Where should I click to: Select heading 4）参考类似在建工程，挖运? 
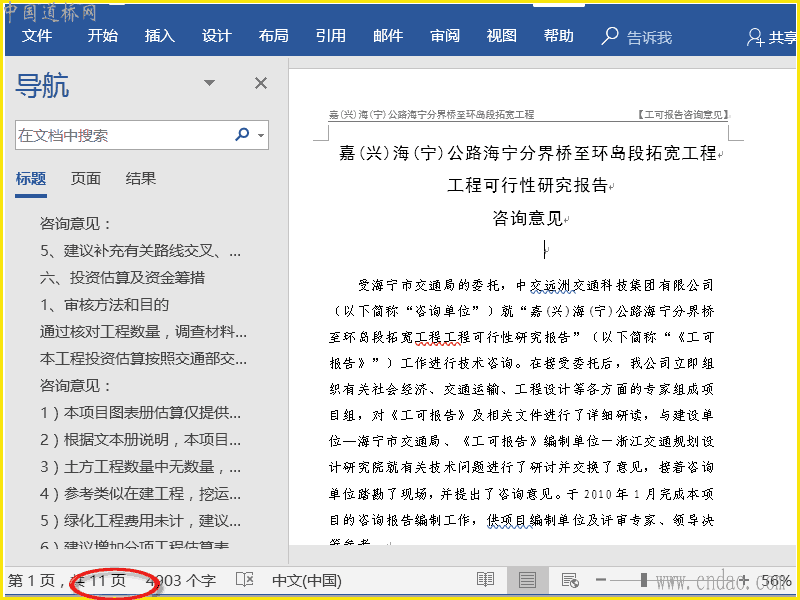140,493
